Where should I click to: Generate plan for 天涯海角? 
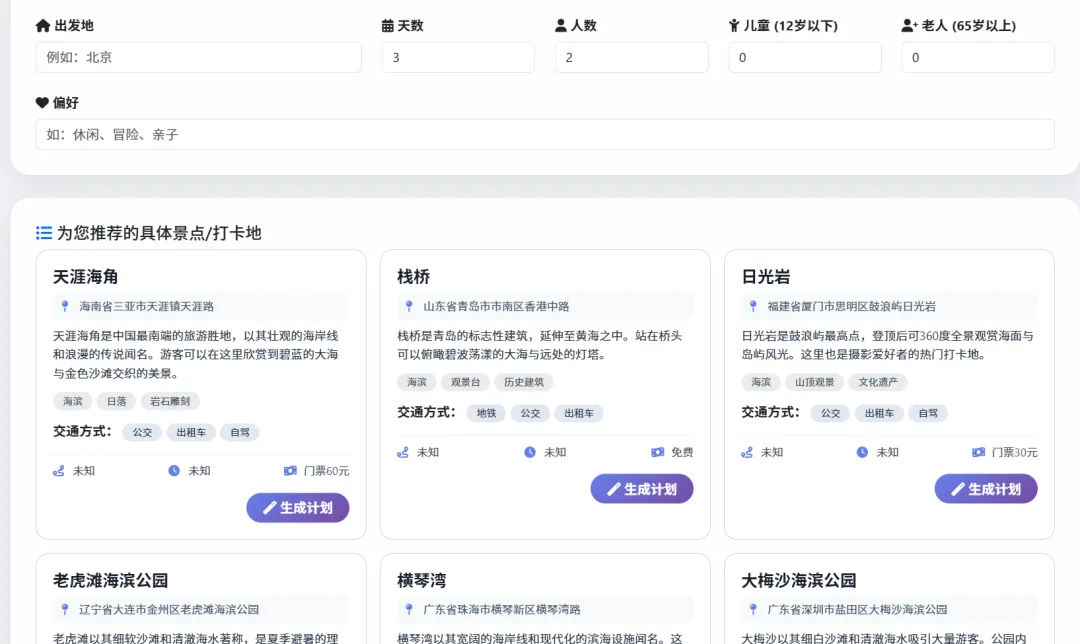tap(298, 508)
